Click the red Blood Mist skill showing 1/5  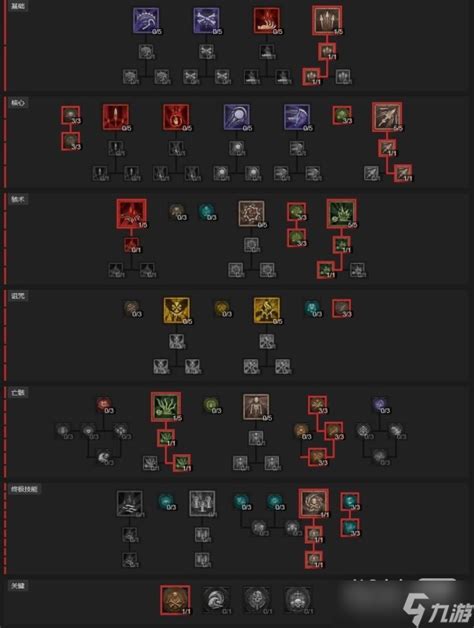point(131,213)
